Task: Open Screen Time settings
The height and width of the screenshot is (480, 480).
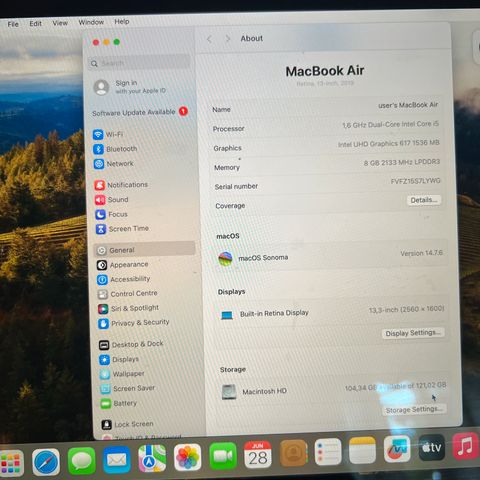Action: click(x=122, y=229)
